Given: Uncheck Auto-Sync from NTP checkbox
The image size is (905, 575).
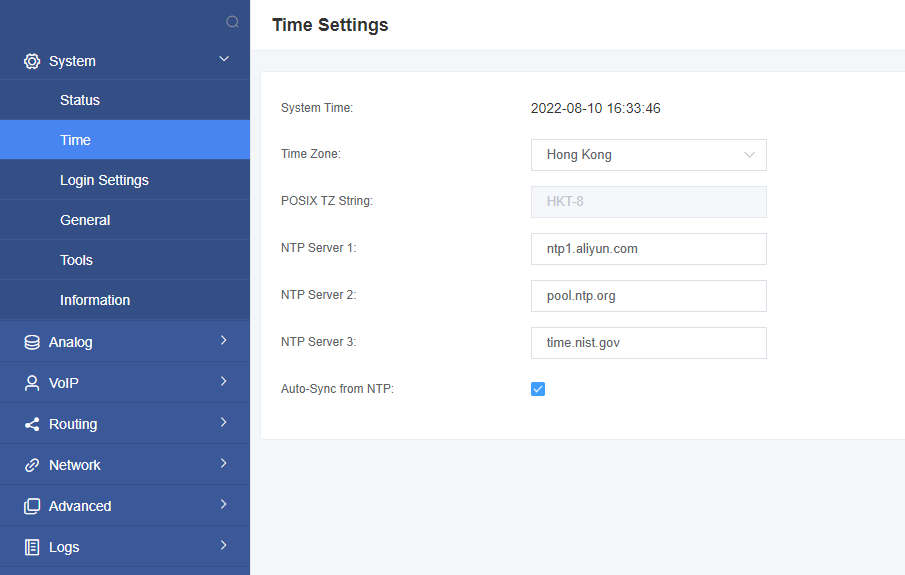Looking at the screenshot, I should tap(538, 389).
